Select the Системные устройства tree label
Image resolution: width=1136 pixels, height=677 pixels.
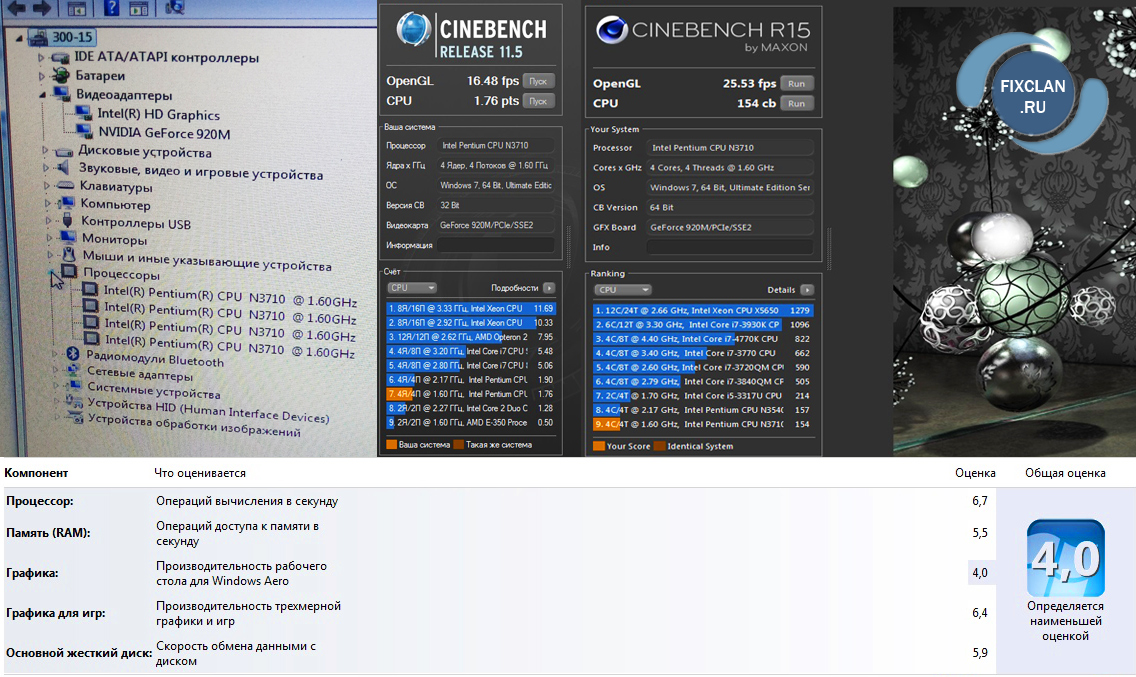[154, 391]
